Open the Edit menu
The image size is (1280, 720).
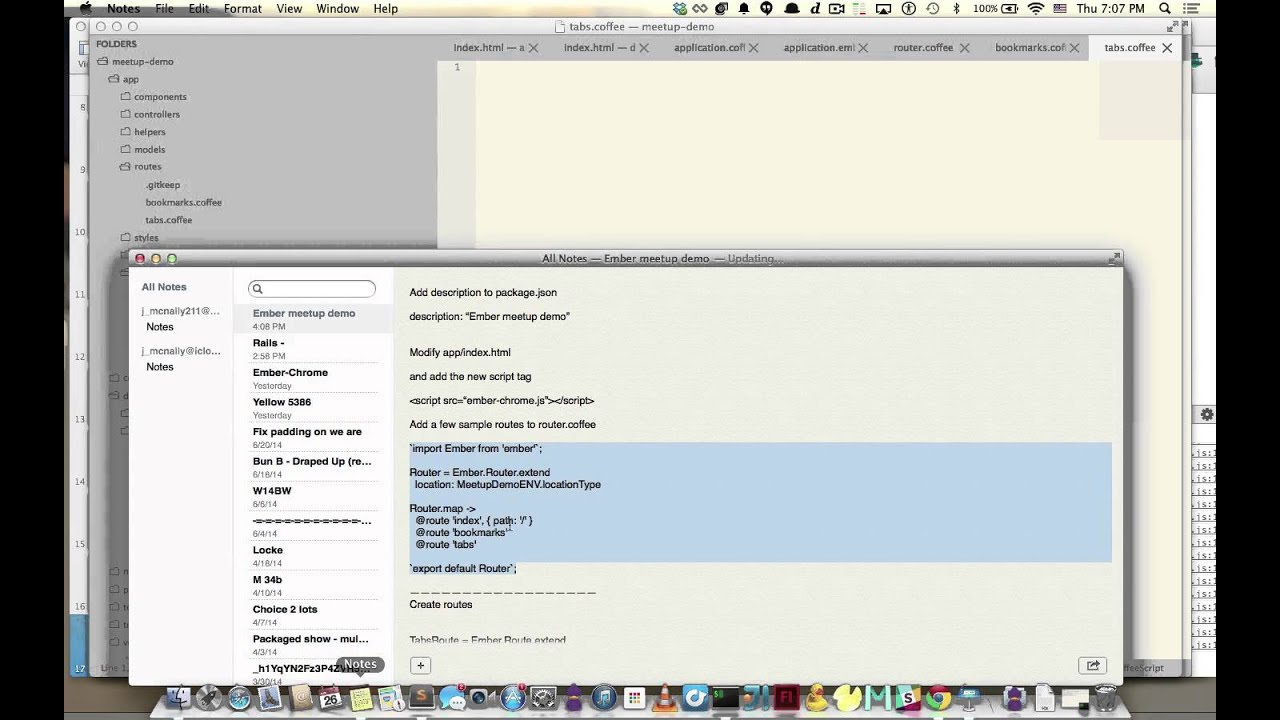tap(199, 8)
